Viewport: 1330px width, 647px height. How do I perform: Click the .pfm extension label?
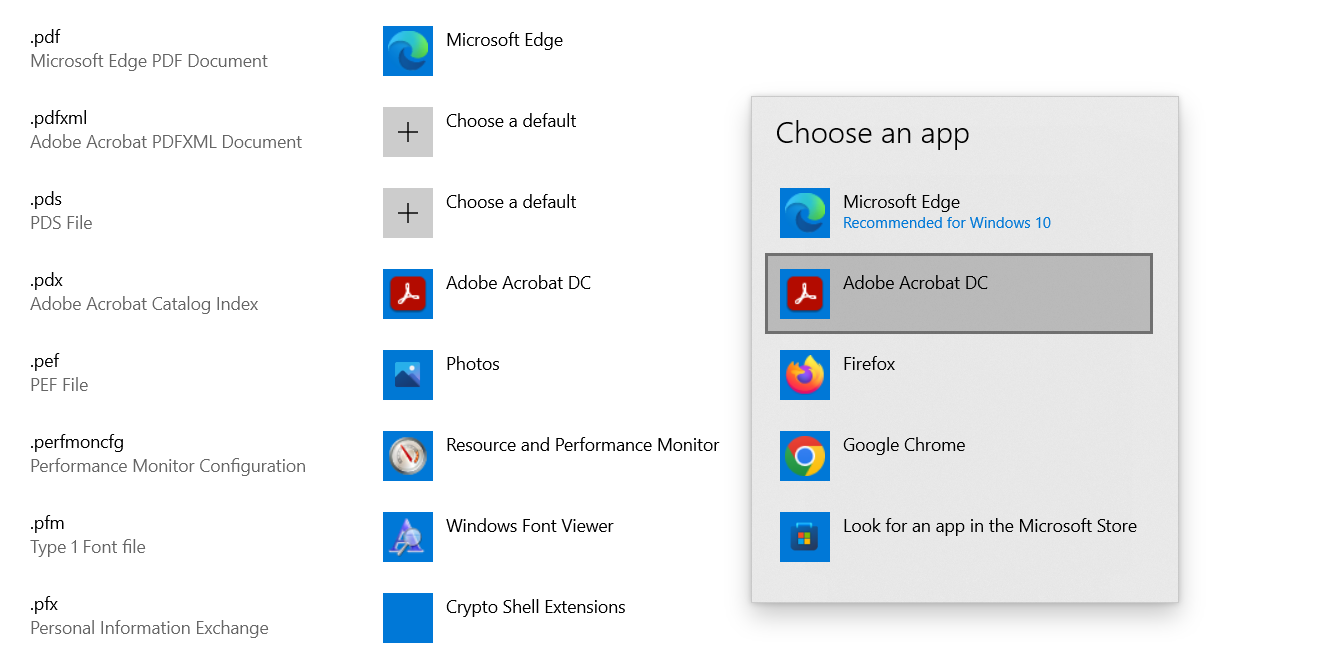tap(47, 524)
